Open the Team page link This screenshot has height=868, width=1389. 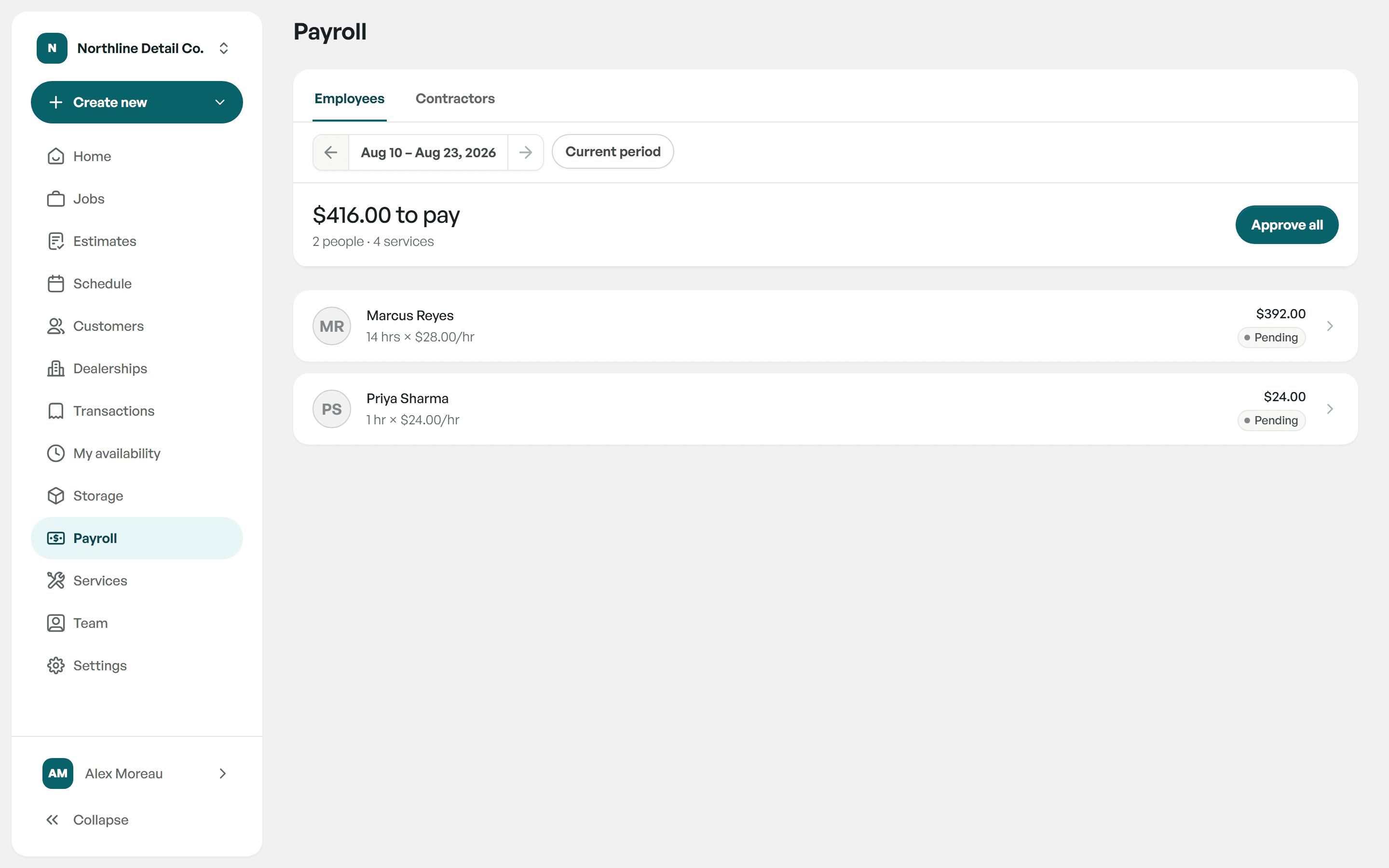point(137,624)
